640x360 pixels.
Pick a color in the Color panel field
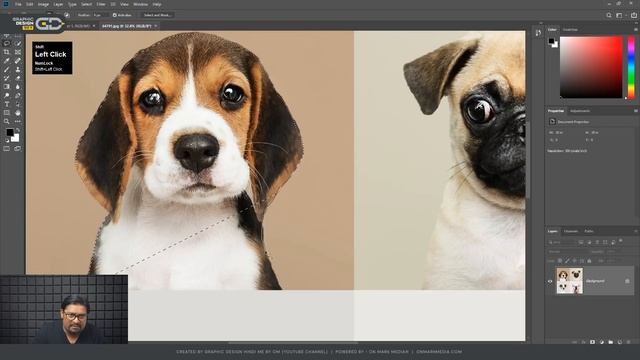tap(591, 67)
